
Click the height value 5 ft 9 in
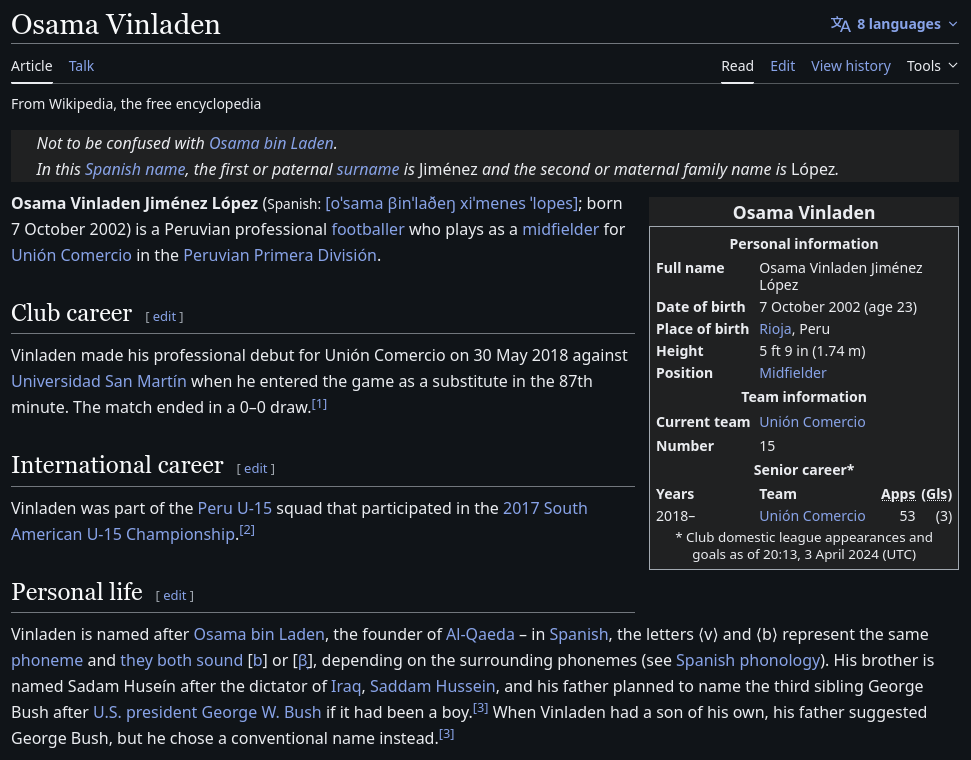pos(812,351)
